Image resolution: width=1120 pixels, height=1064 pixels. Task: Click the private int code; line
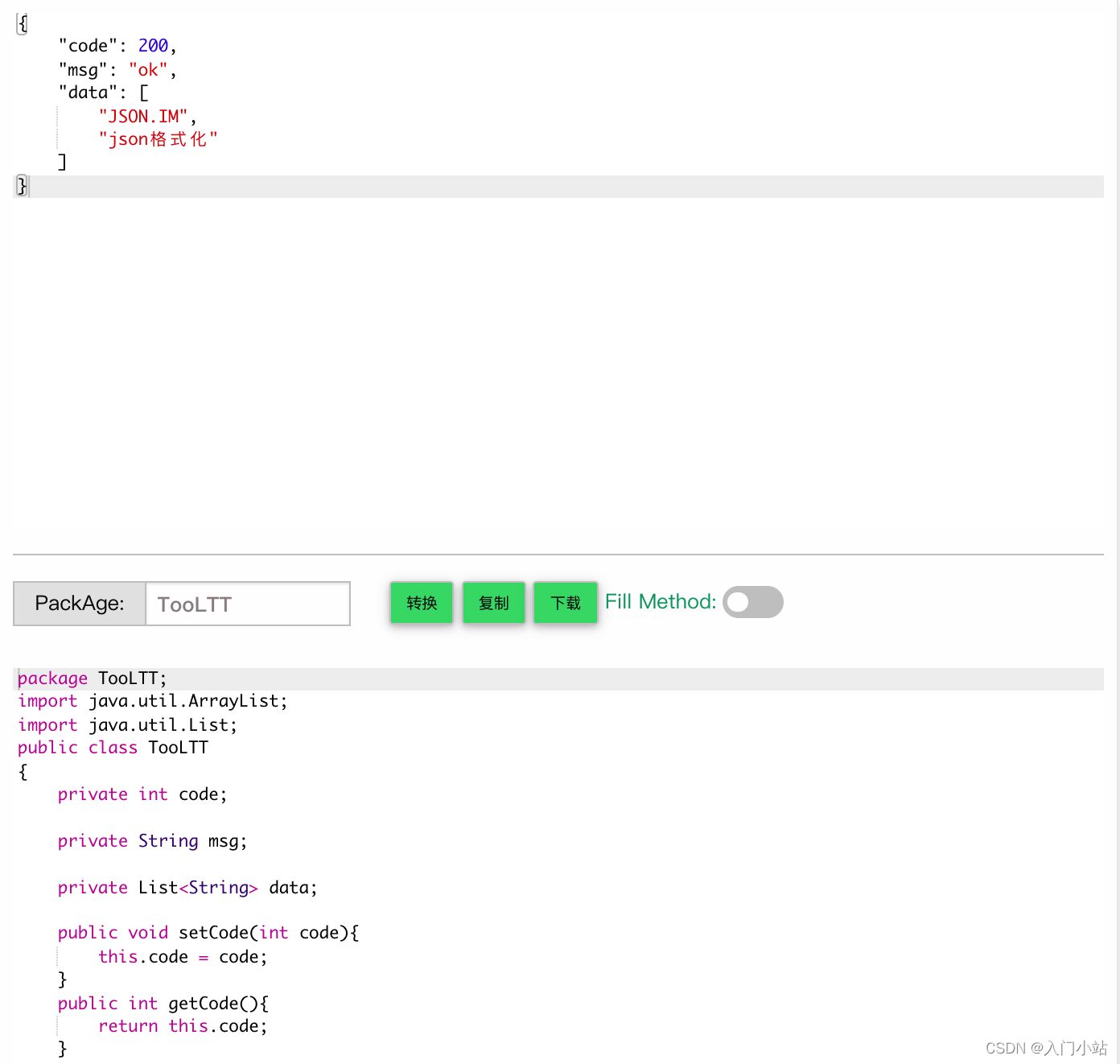click(142, 794)
